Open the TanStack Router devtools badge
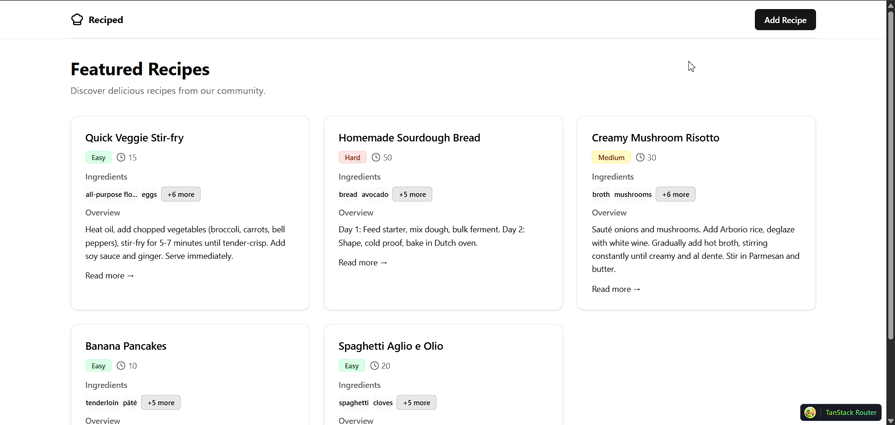The width and height of the screenshot is (895, 425). click(x=843, y=412)
